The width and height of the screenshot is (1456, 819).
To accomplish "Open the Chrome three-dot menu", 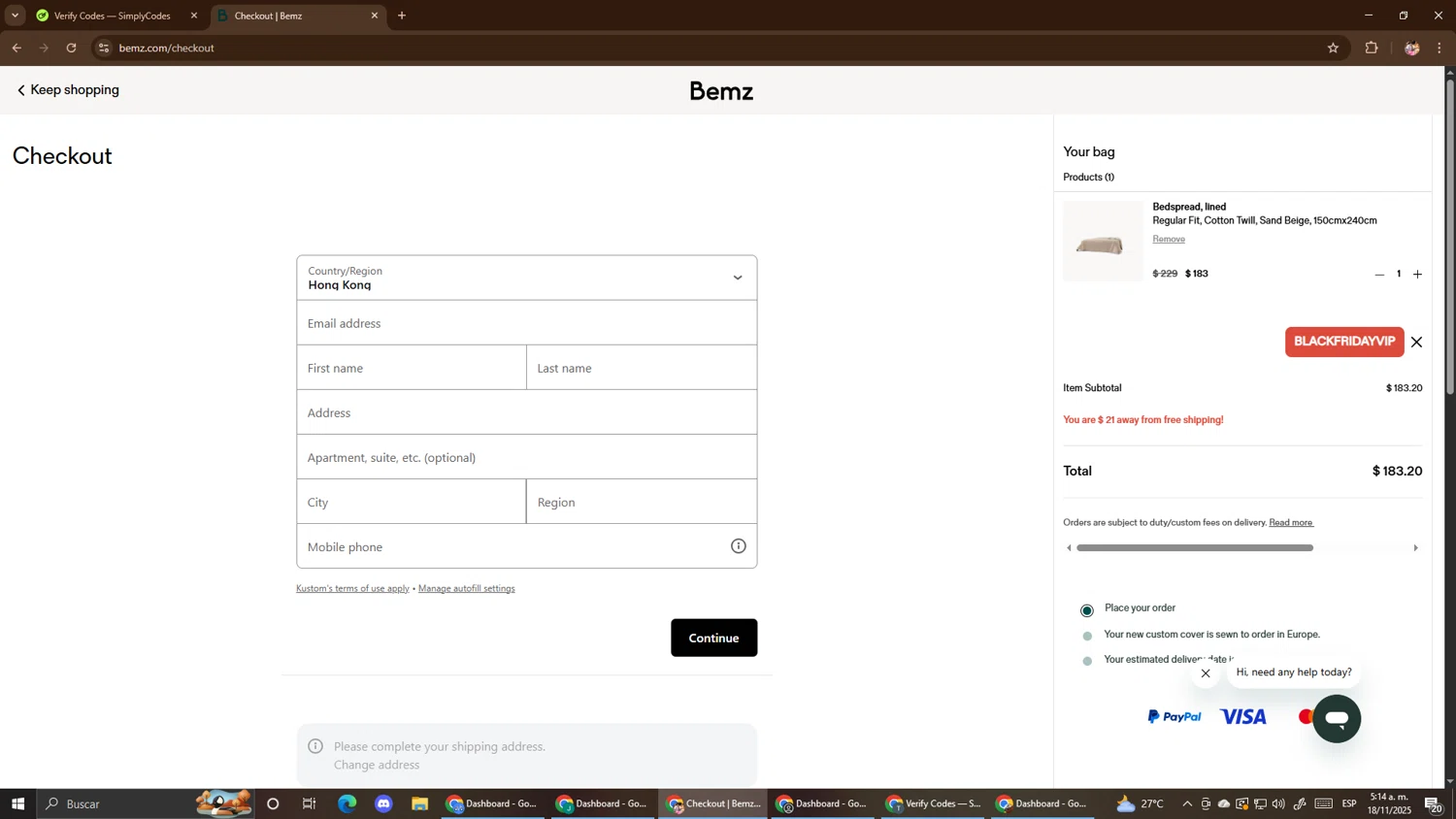I will pyautogui.click(x=1439, y=48).
